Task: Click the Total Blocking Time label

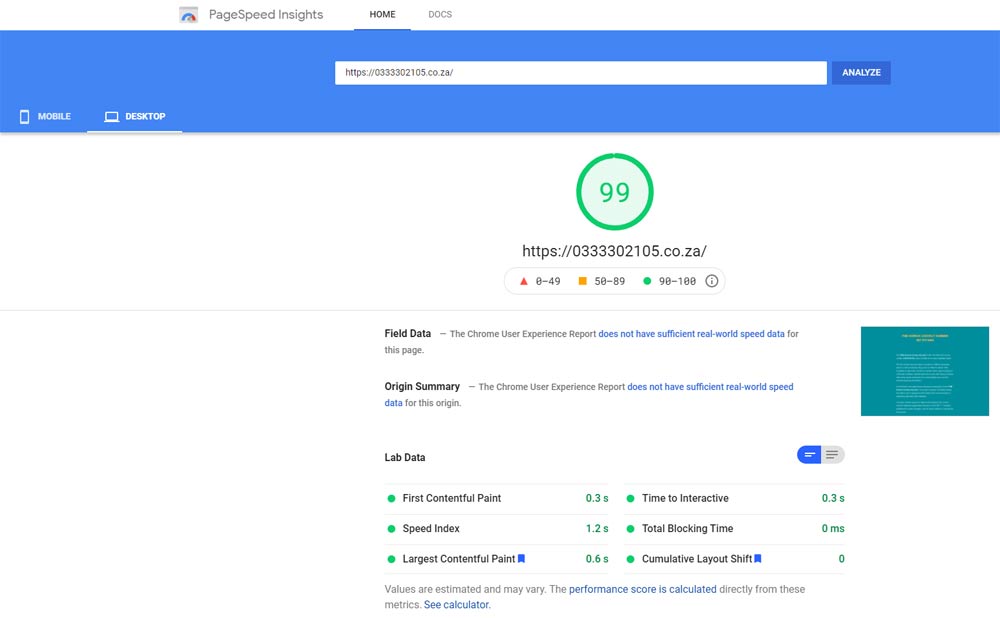Action: coord(688,529)
